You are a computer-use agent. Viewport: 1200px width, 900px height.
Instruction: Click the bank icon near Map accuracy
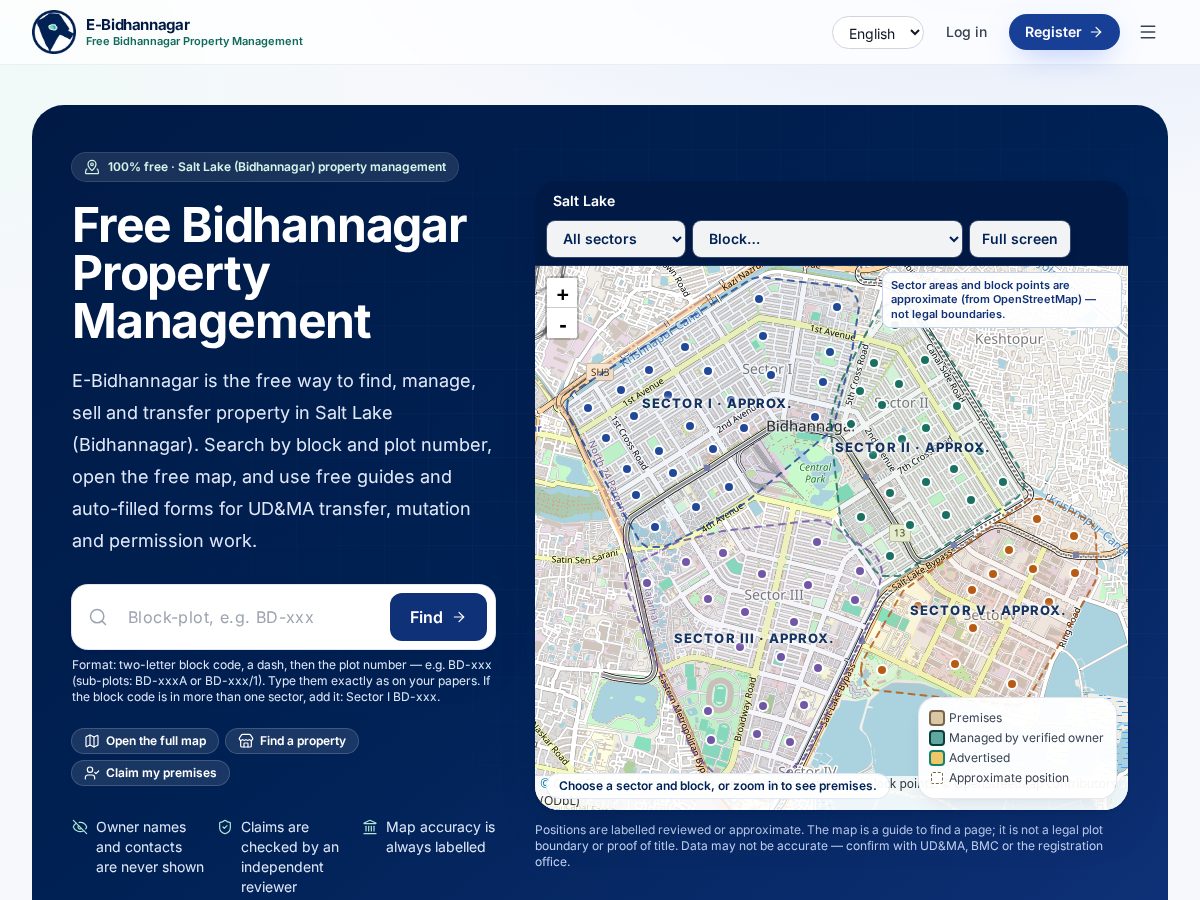point(370,827)
